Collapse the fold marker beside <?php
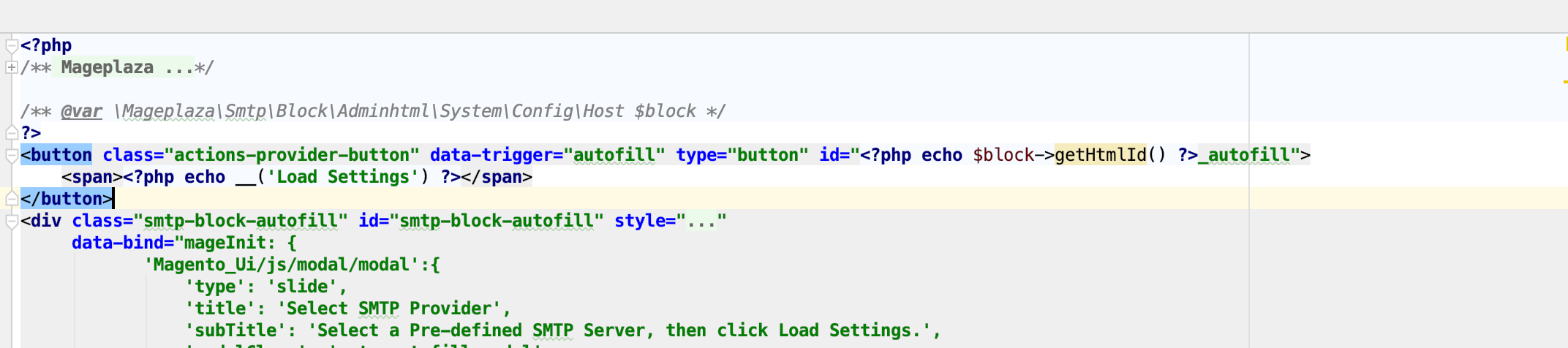The height and width of the screenshot is (348, 1568). (x=11, y=46)
